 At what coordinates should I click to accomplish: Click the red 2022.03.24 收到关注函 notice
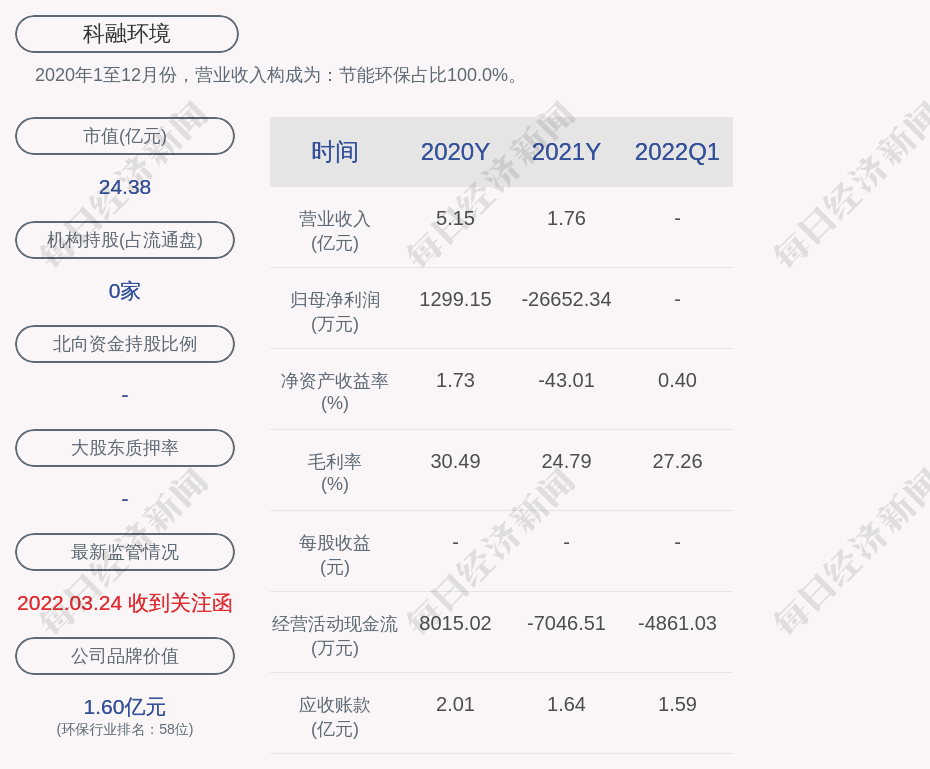125,603
